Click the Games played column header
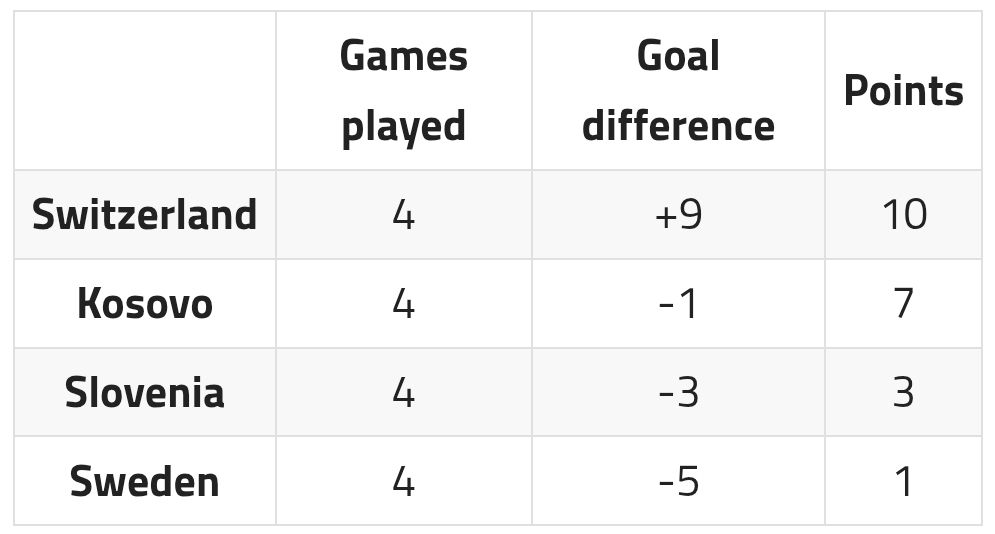This screenshot has width=995, height=534. click(403, 91)
